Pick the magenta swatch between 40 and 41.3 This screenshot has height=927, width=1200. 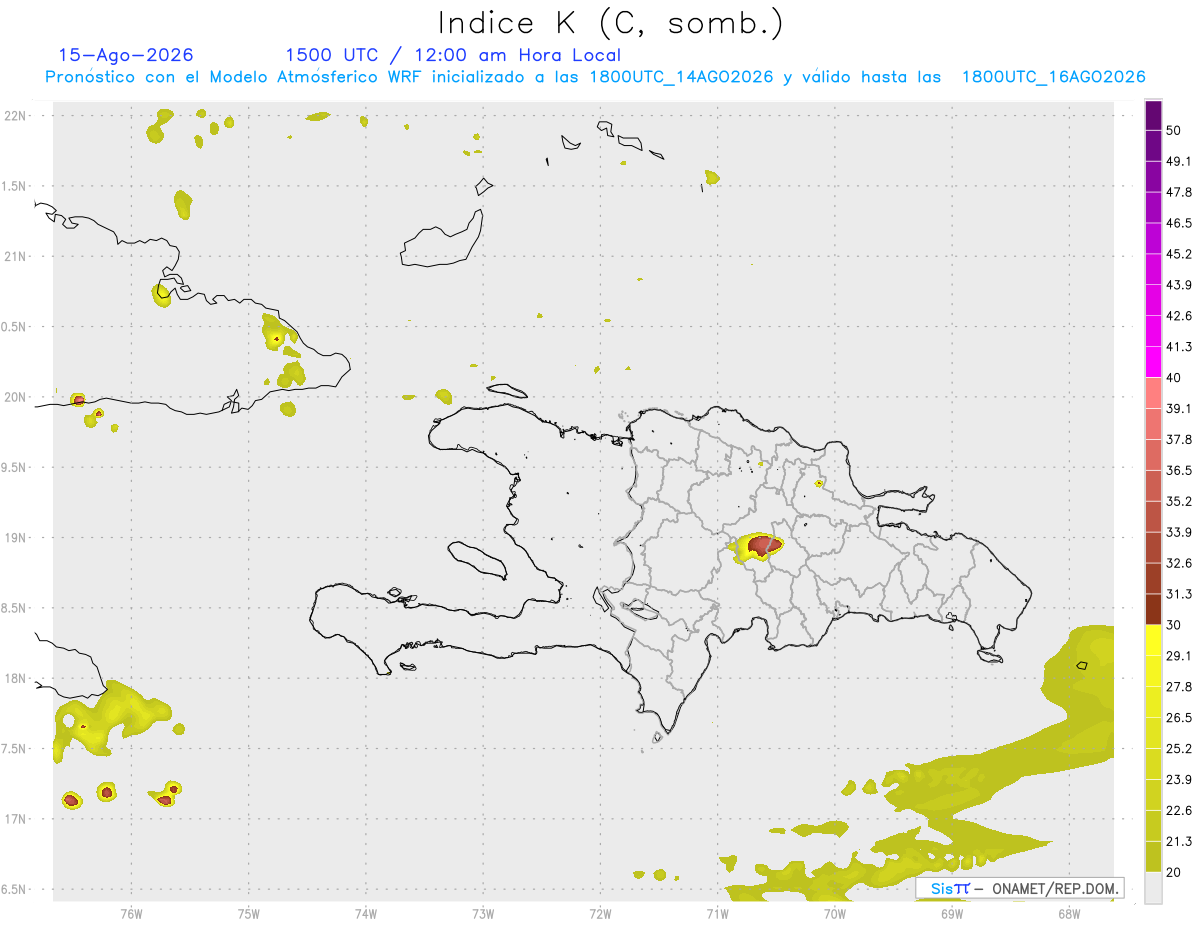pos(1154,363)
